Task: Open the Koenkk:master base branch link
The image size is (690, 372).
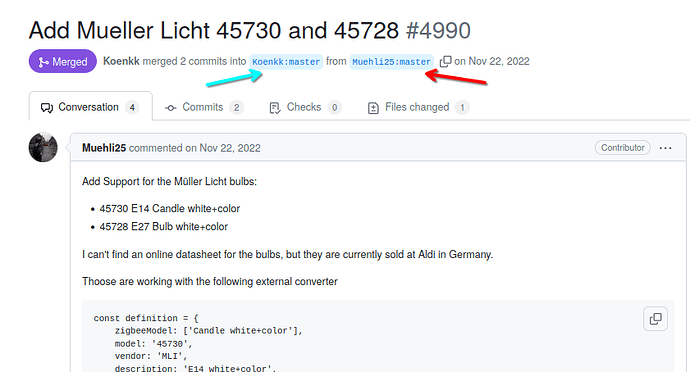Action: pyautogui.click(x=286, y=62)
